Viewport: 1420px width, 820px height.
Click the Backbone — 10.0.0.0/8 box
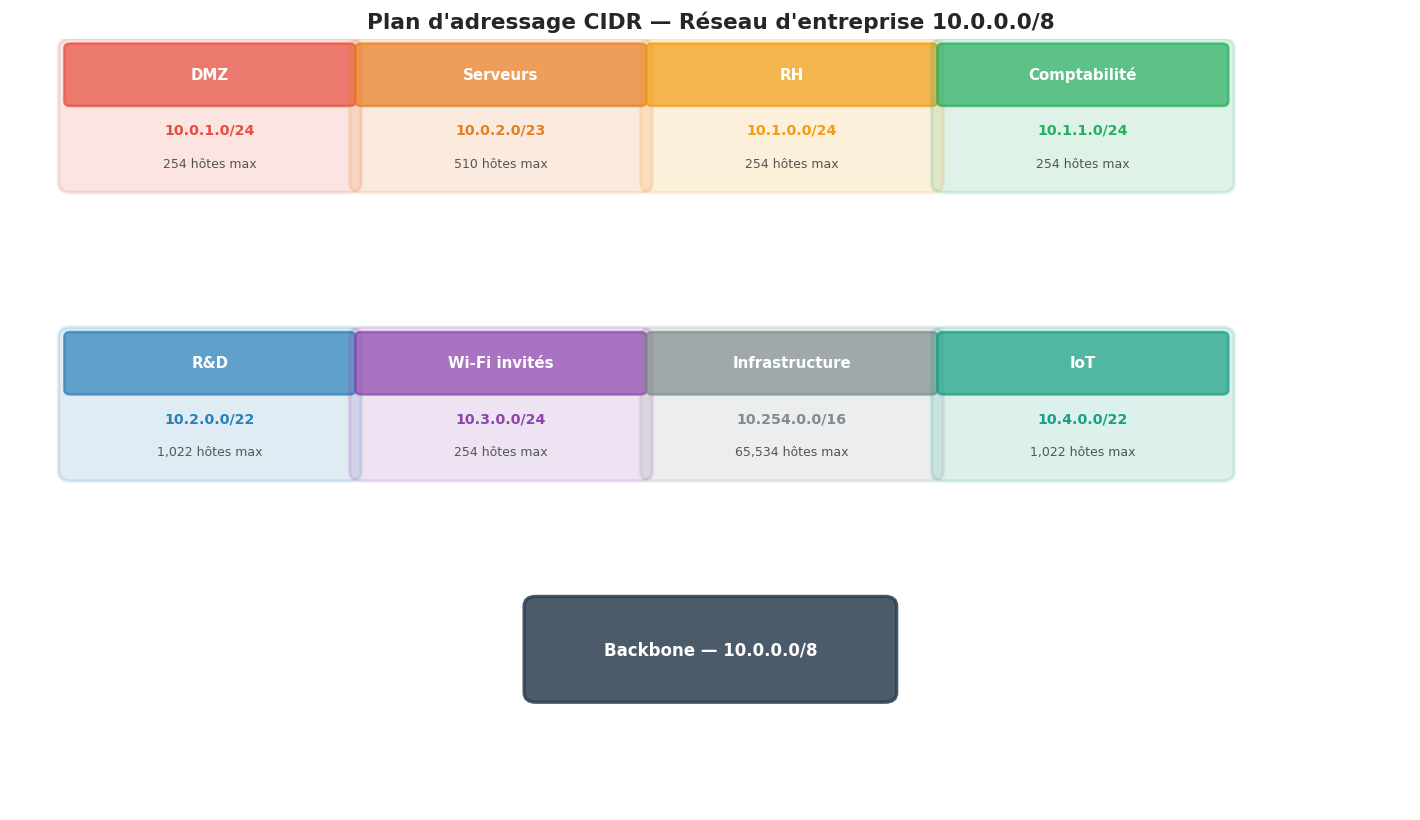(x=710, y=650)
